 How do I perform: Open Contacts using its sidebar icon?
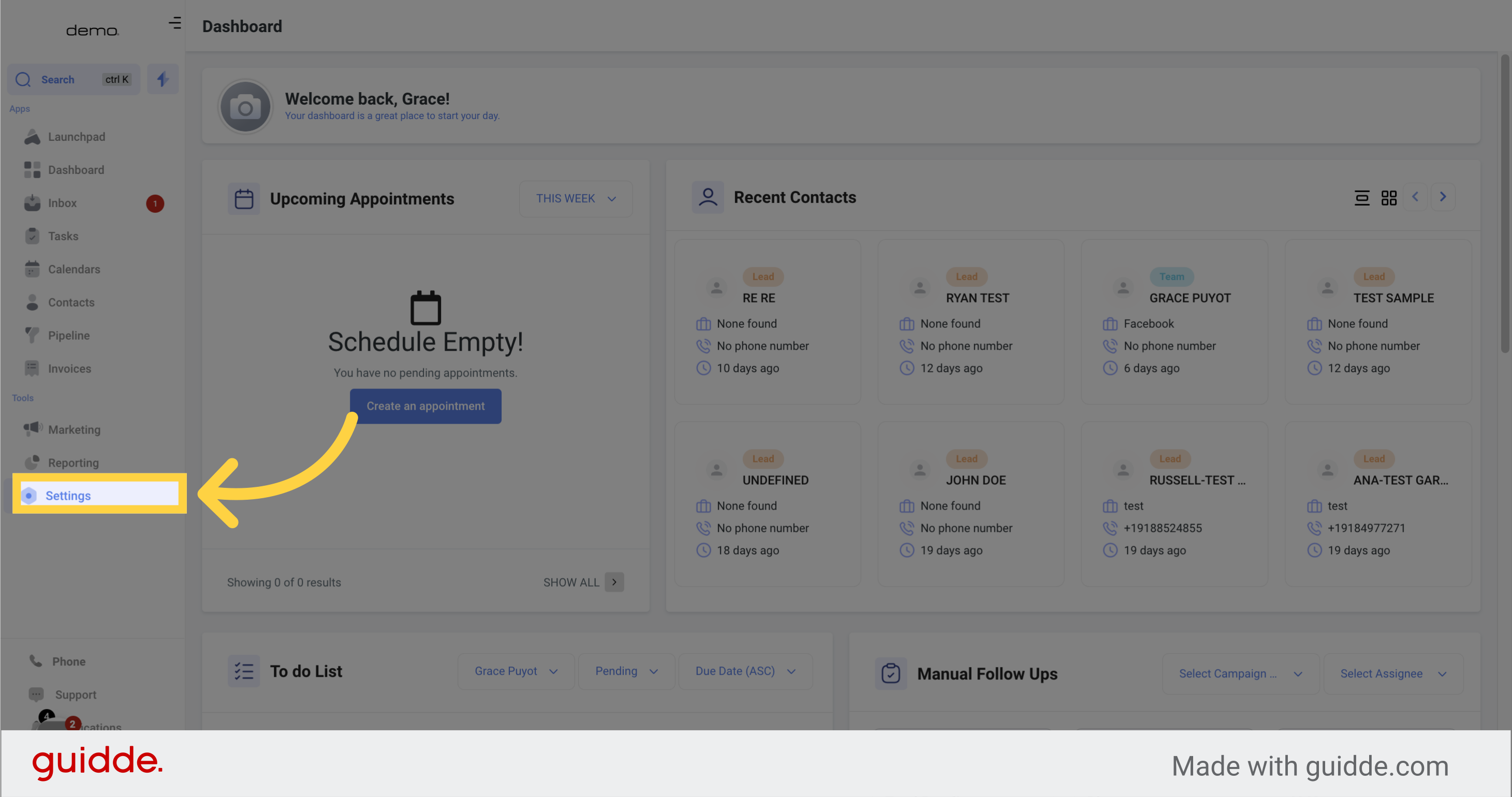(x=32, y=302)
